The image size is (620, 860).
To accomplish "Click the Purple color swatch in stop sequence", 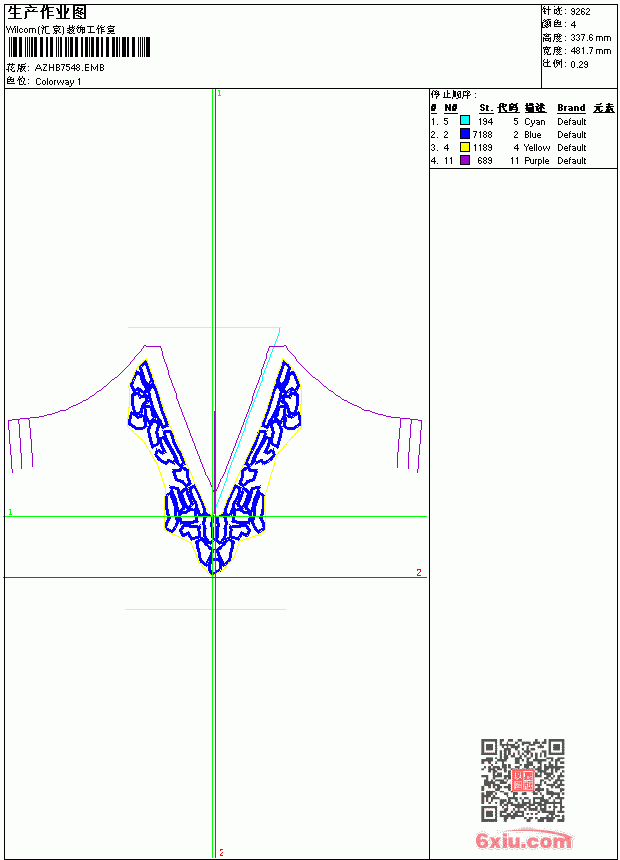I will pos(465,160).
